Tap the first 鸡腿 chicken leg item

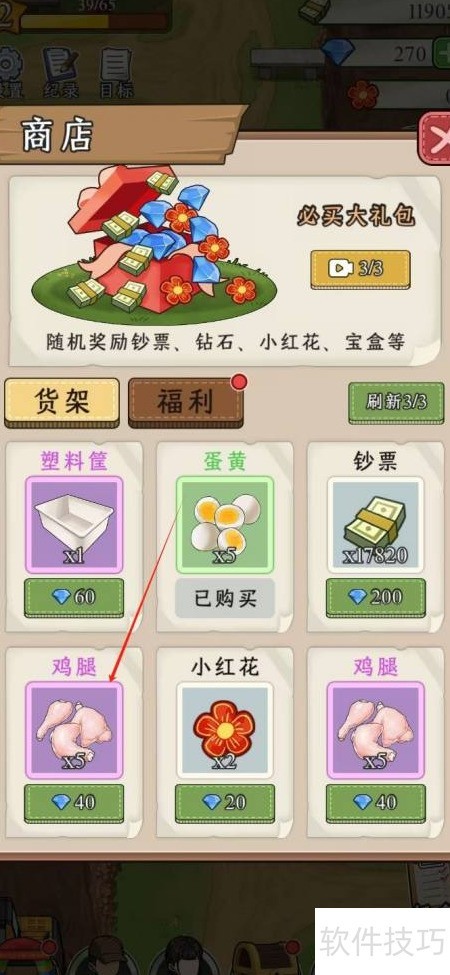click(74, 730)
